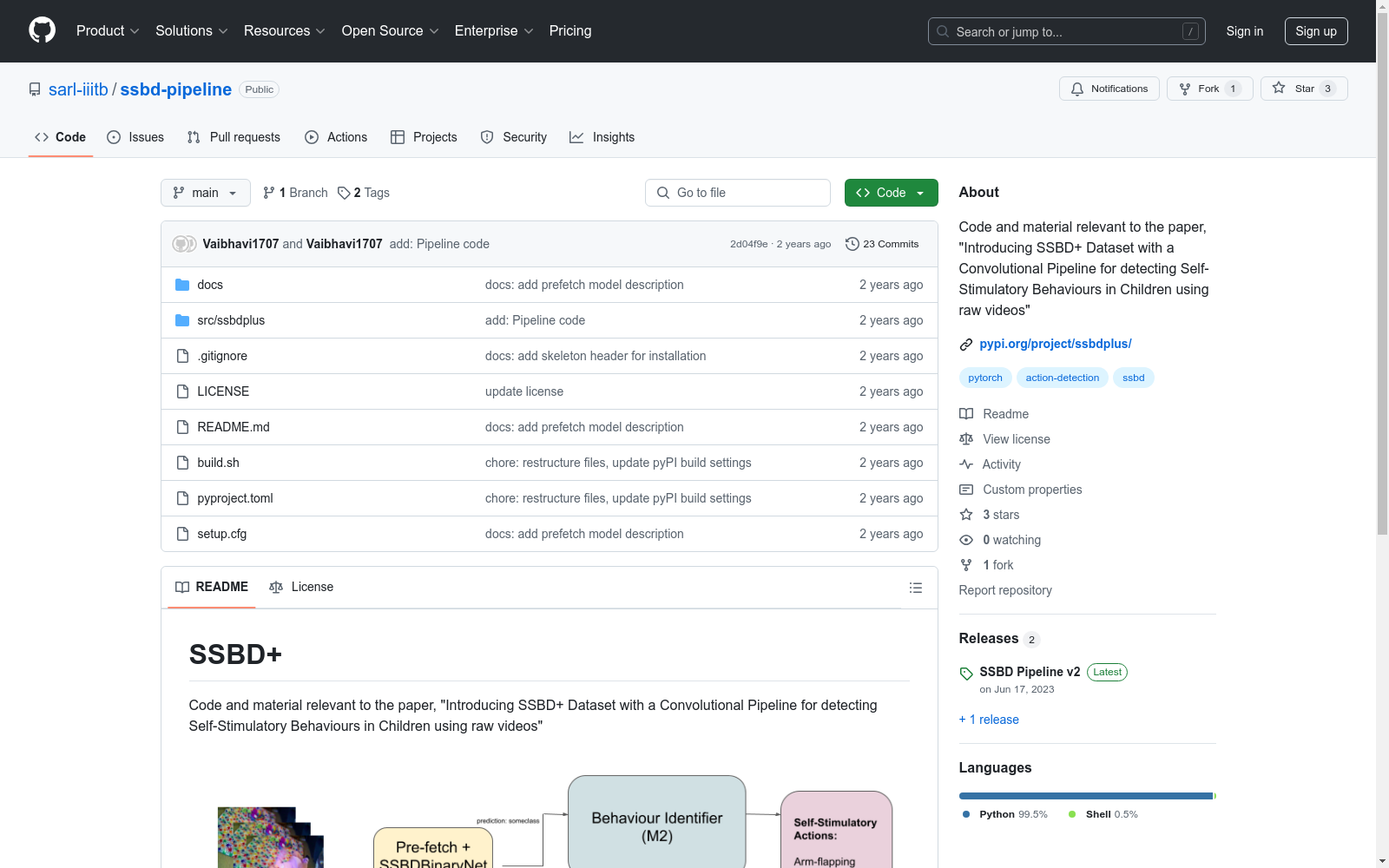The image size is (1389, 868).
Task: Focus the 'Search or jump to' field
Action: pos(1067,31)
